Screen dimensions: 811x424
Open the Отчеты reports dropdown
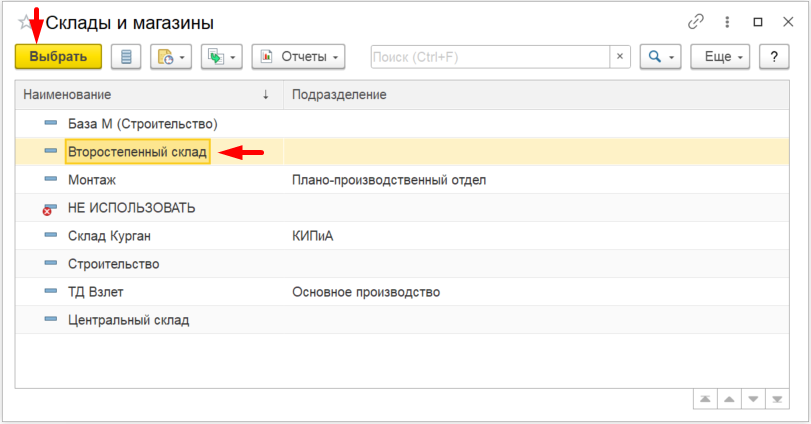coord(298,56)
